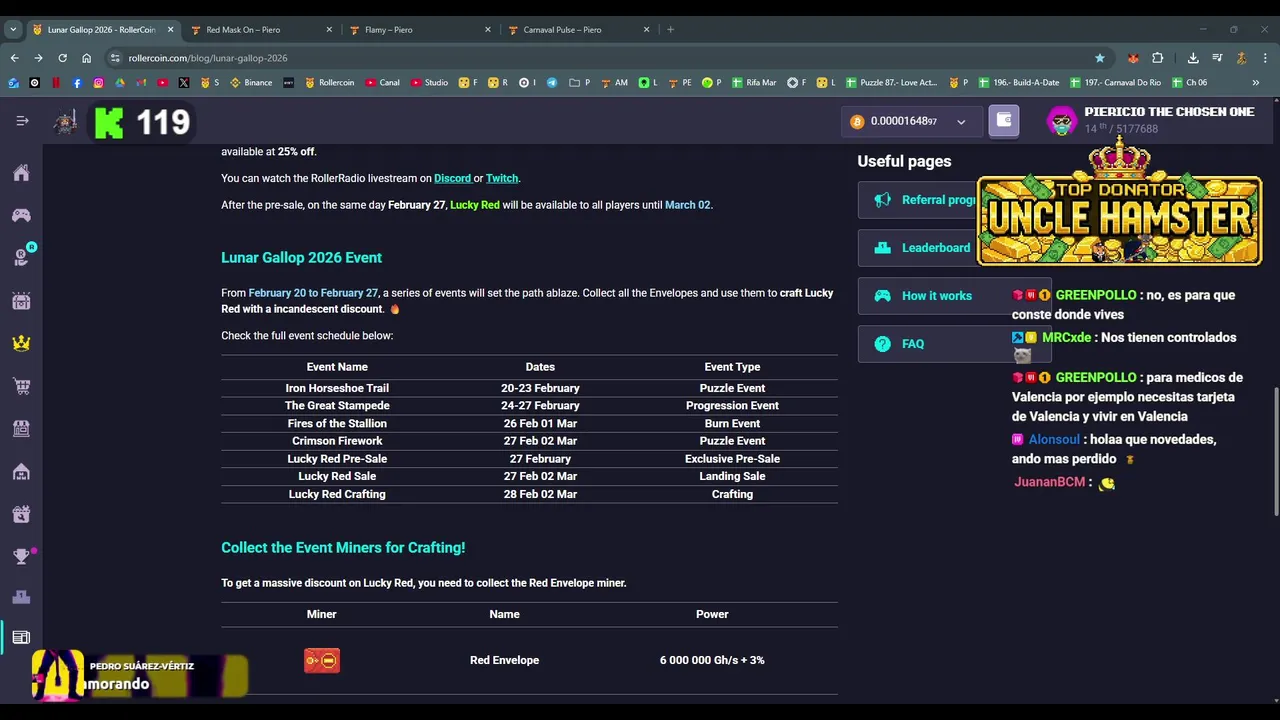1280x720 pixels.
Task: Open Facebook bookmark icon
Action: click(77, 83)
